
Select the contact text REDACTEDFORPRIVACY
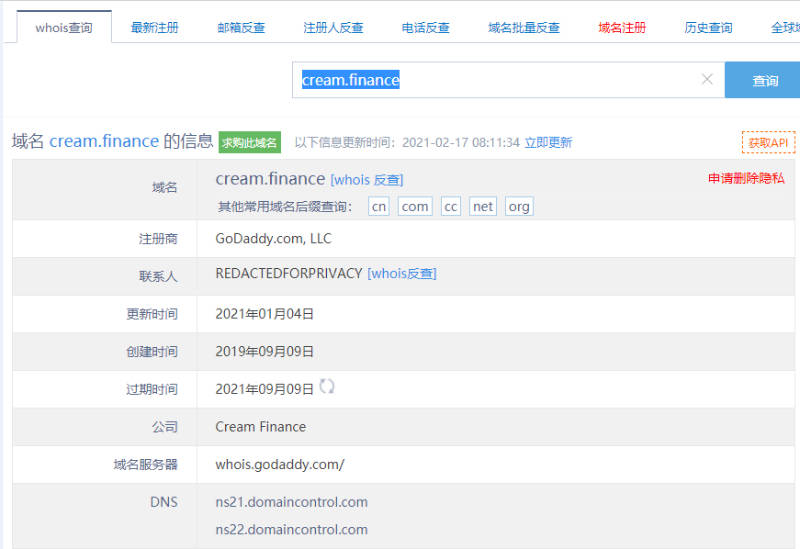pyautogui.click(x=289, y=273)
